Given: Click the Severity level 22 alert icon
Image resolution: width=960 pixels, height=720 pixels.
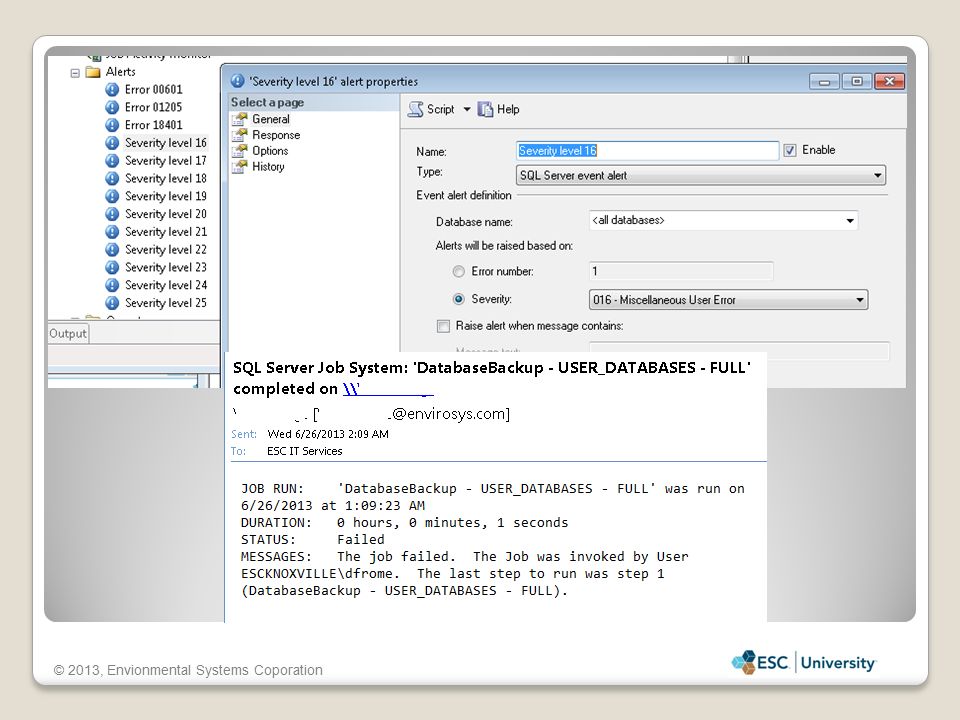Looking at the screenshot, I should tap(112, 249).
